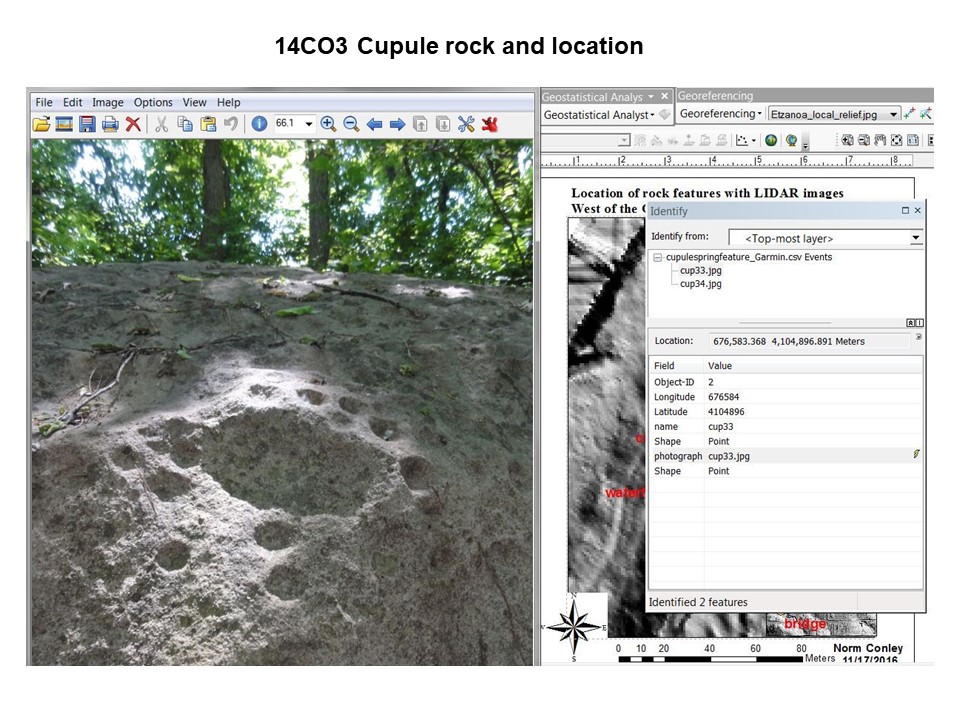Click the red X Delete icon
Screen dimensions: 960x720
[x=132, y=124]
